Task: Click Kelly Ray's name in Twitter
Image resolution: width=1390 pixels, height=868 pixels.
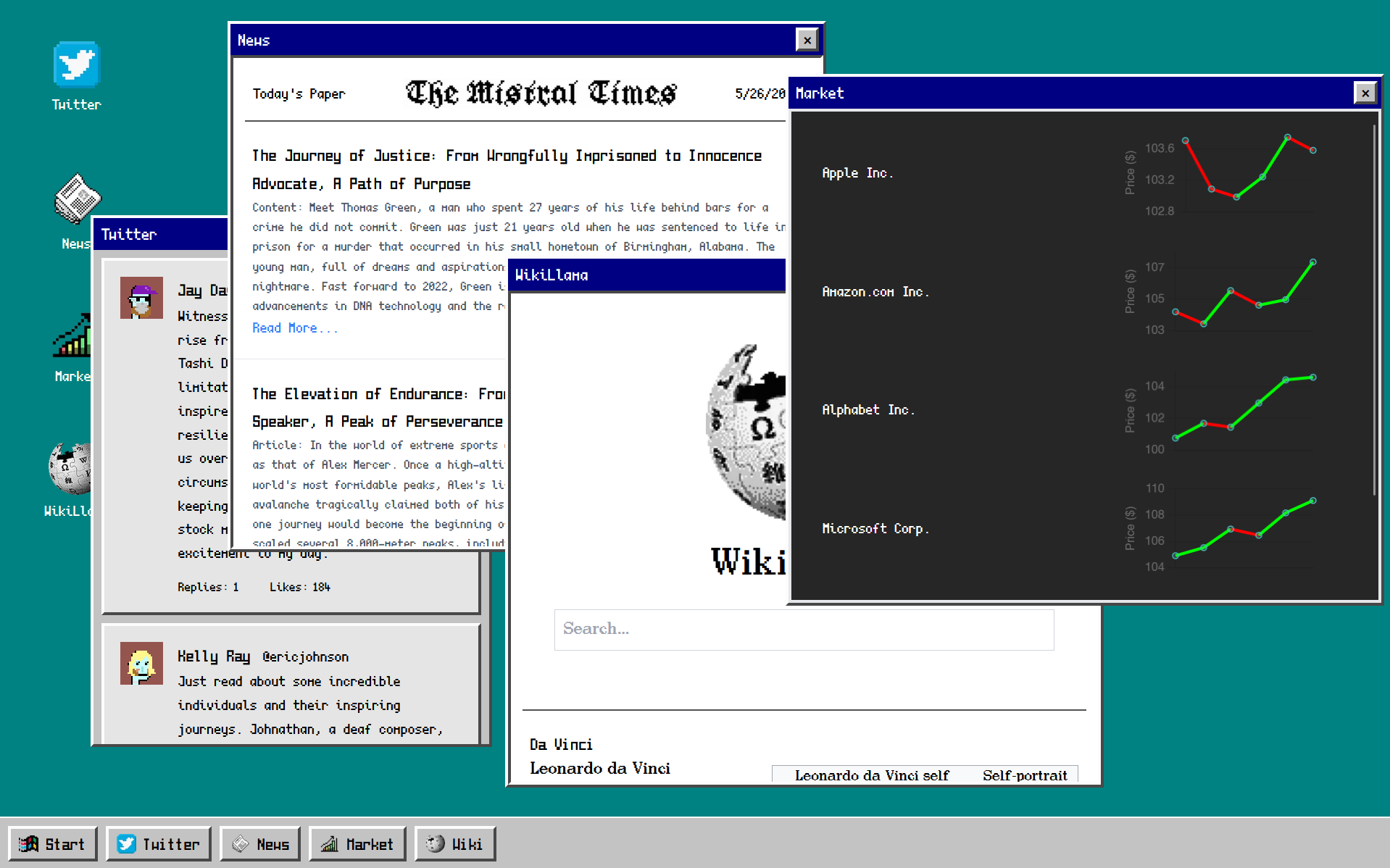Action: [x=214, y=656]
